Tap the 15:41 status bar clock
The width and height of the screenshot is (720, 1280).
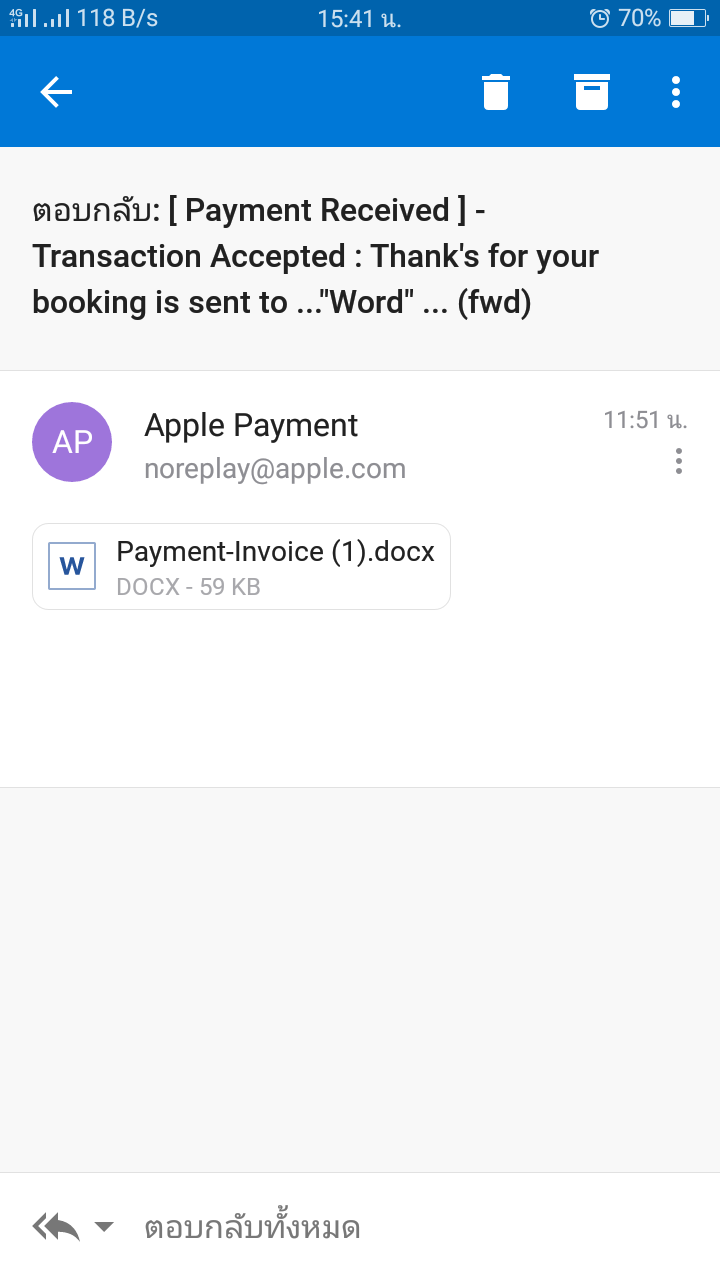[359, 18]
